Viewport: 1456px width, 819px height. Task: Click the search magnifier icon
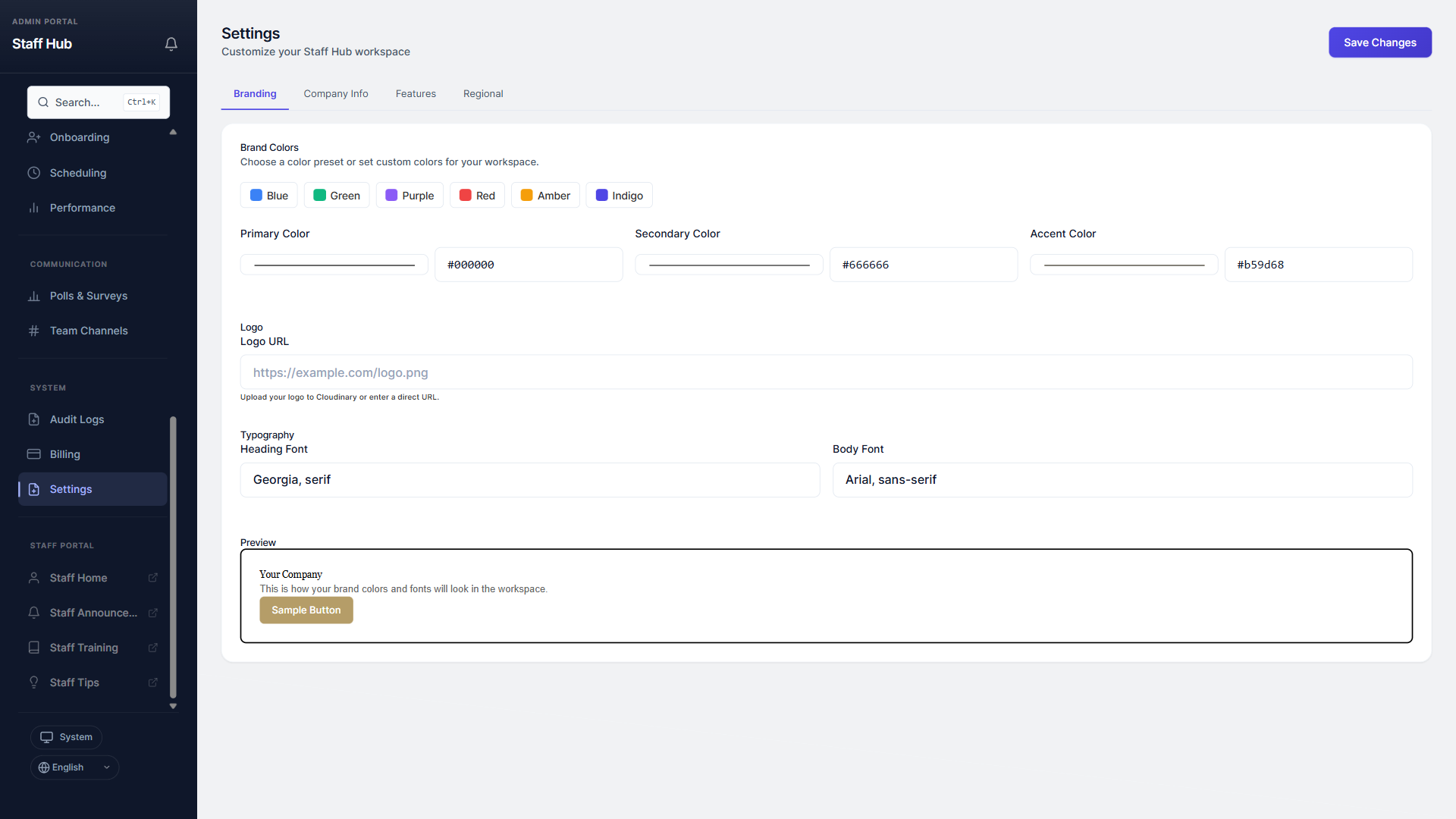[x=43, y=102]
